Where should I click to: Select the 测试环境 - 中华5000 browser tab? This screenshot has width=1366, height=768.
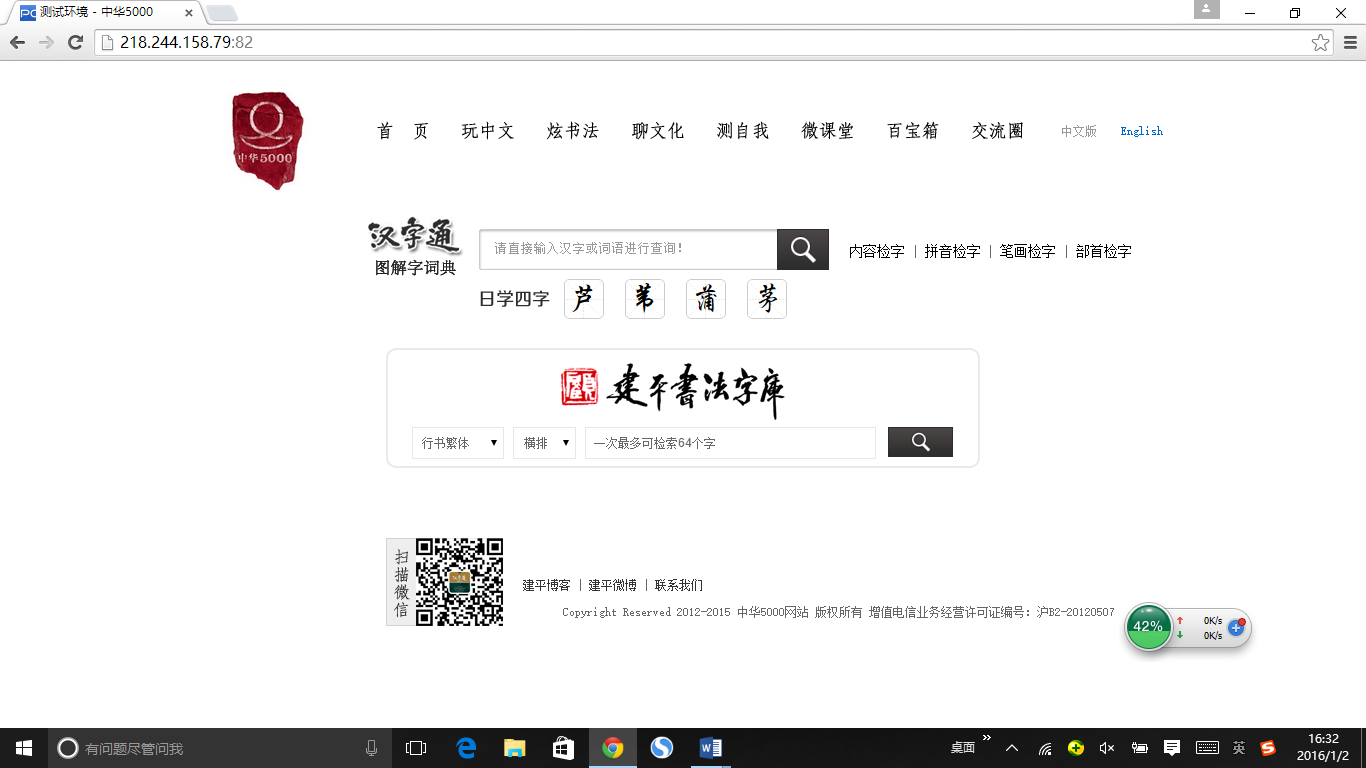104,13
